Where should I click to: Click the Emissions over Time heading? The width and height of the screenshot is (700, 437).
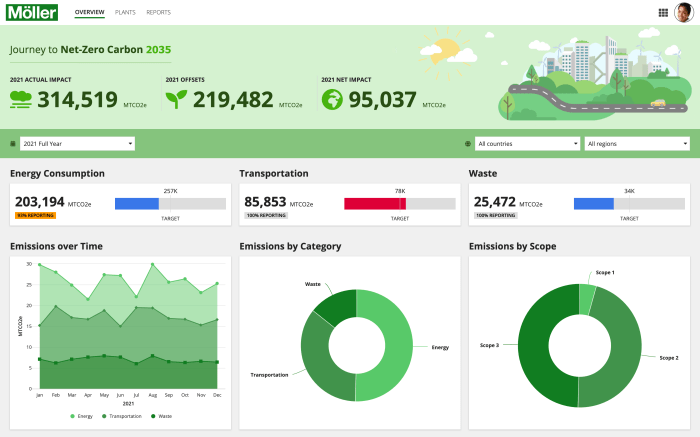pyautogui.click(x=56, y=246)
